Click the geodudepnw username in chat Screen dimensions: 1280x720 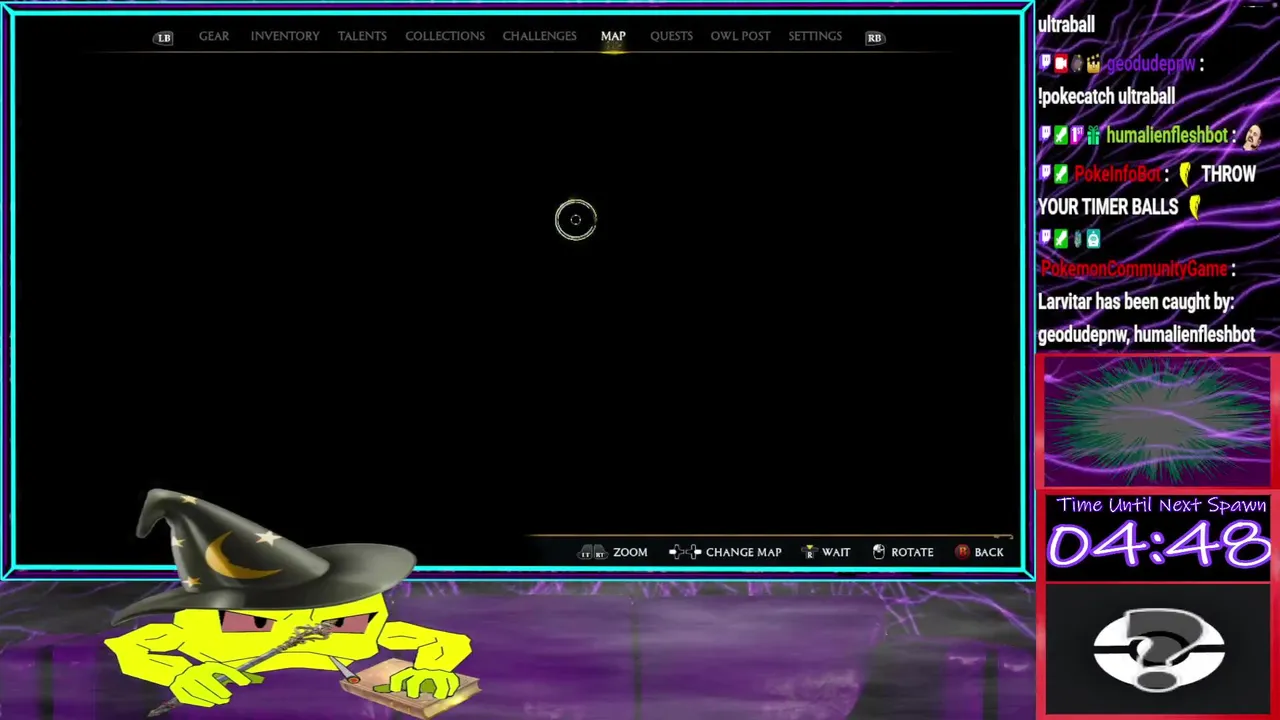point(1151,63)
